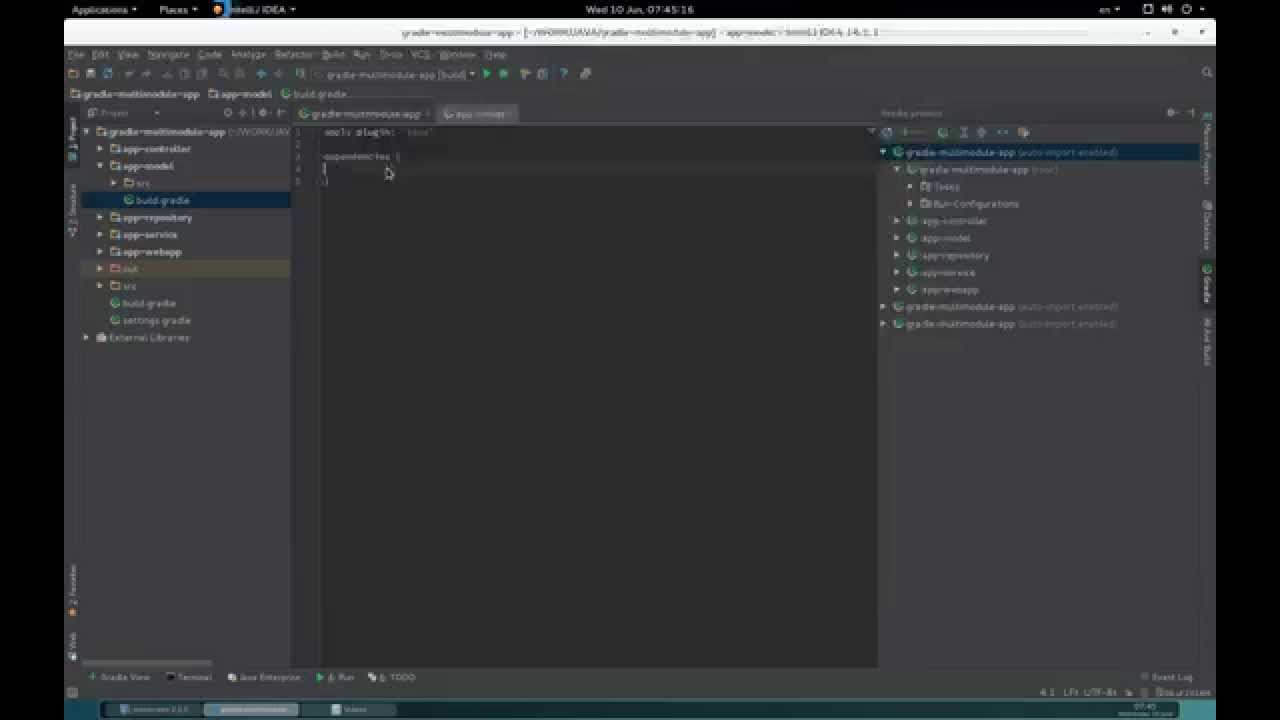Image resolution: width=1280 pixels, height=720 pixels.
Task: Expand Run Configurations node in Gradle panel
Action: 910,204
